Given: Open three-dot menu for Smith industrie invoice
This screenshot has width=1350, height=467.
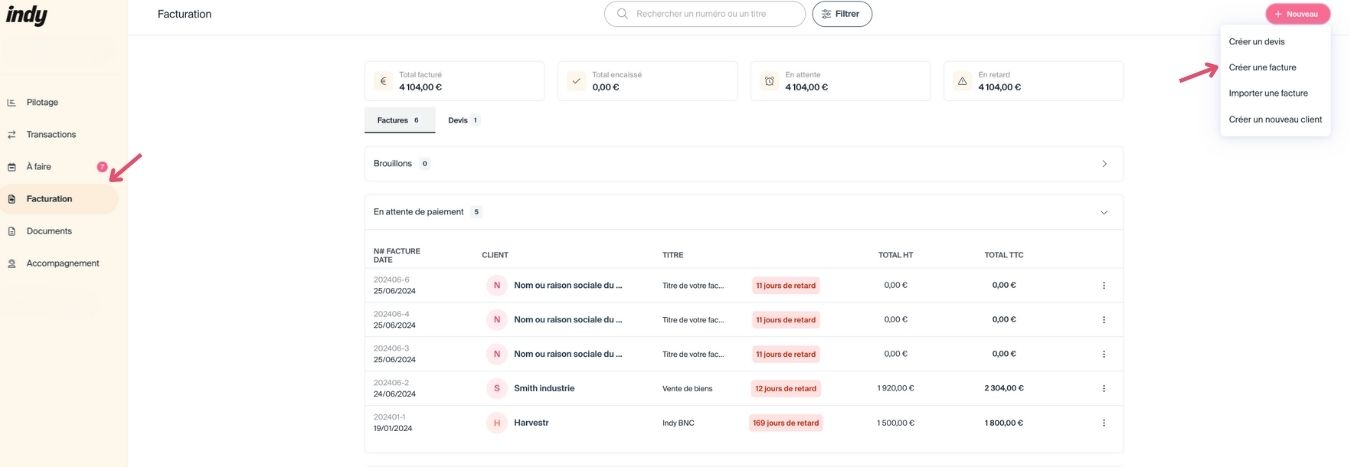Looking at the screenshot, I should [x=1104, y=388].
